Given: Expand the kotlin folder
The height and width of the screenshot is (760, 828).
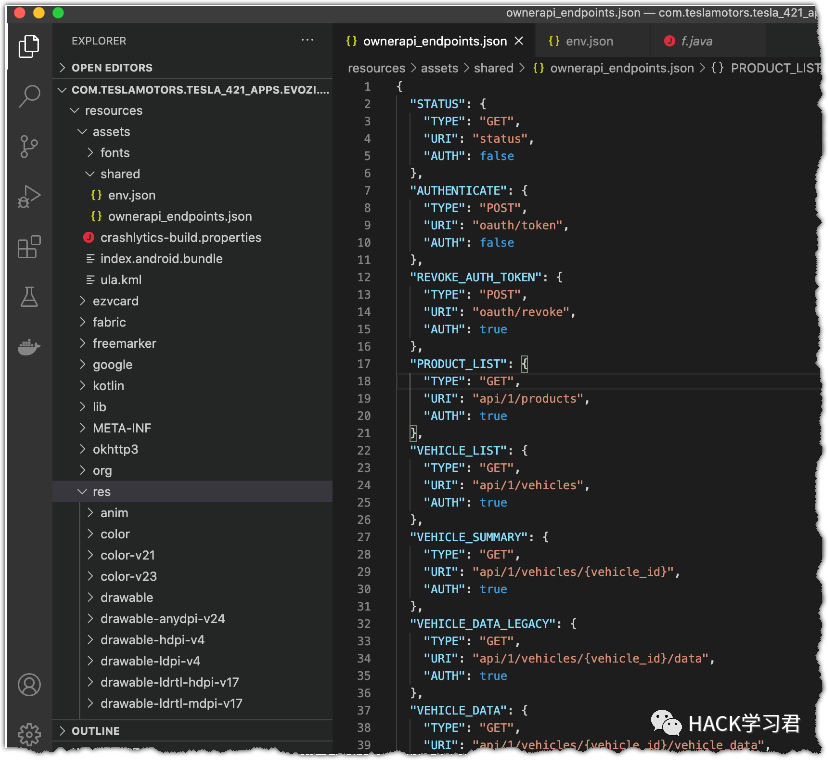Looking at the screenshot, I should pos(82,385).
